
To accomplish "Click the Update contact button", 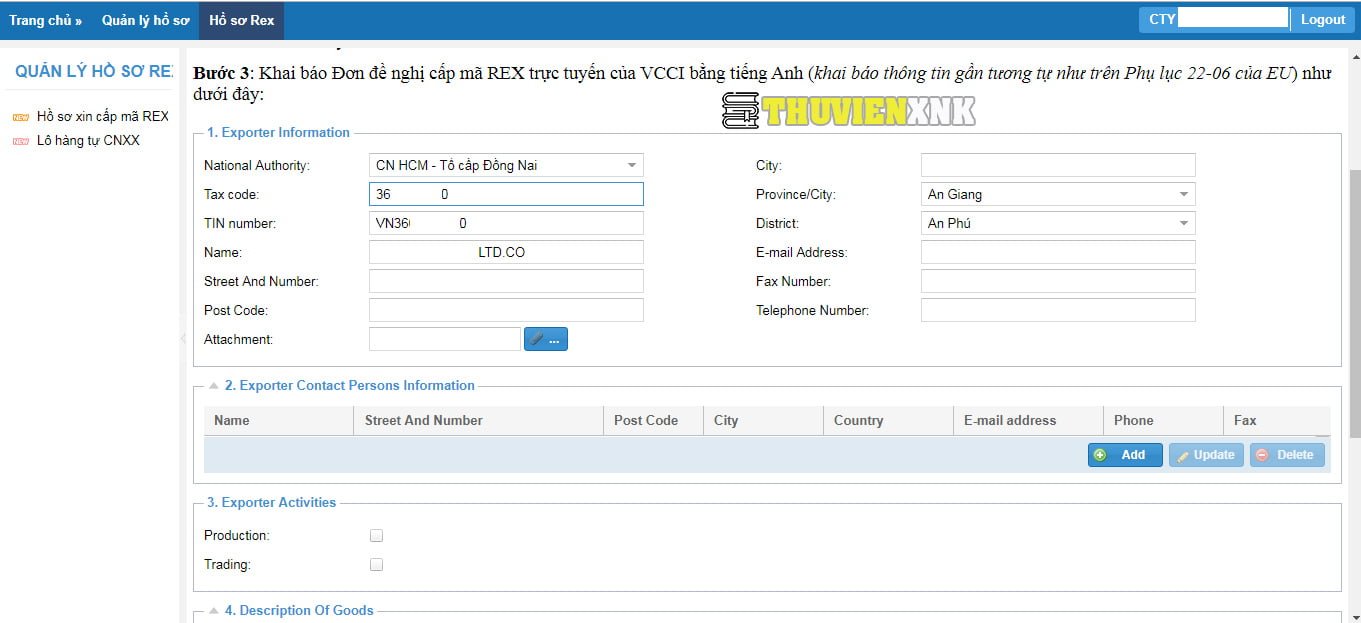I will pyautogui.click(x=1206, y=455).
